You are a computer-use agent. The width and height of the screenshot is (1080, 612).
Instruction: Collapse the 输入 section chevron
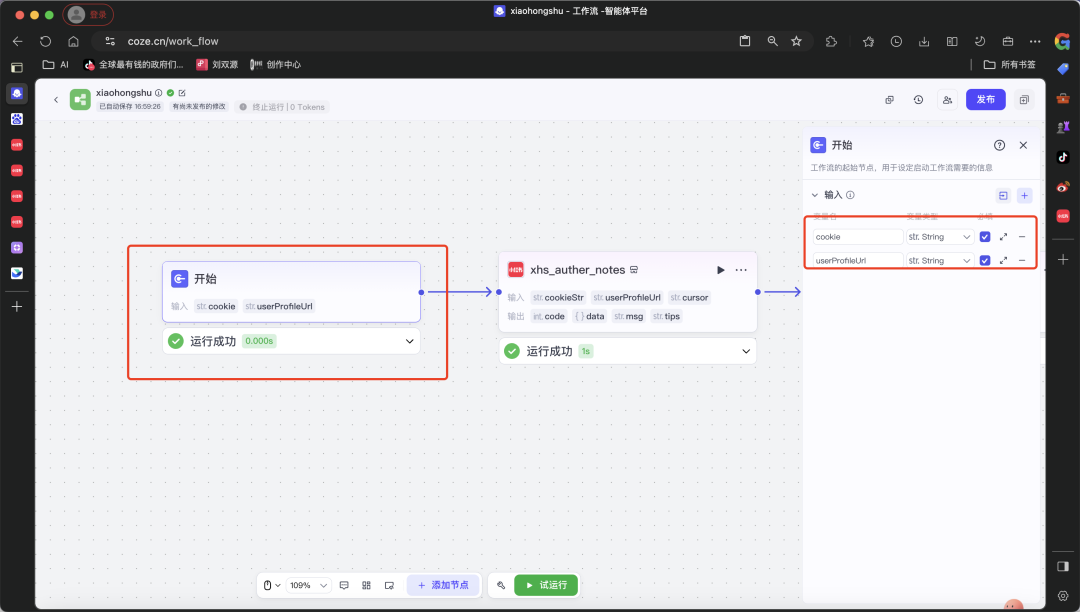(815, 195)
